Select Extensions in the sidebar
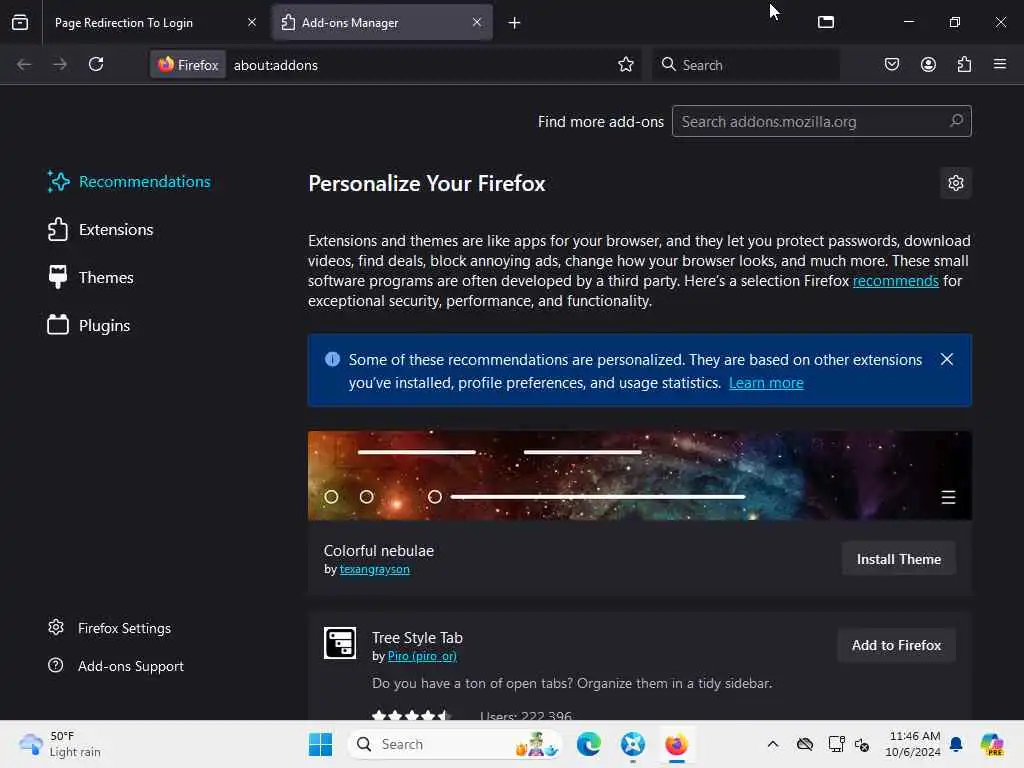 coord(101,230)
